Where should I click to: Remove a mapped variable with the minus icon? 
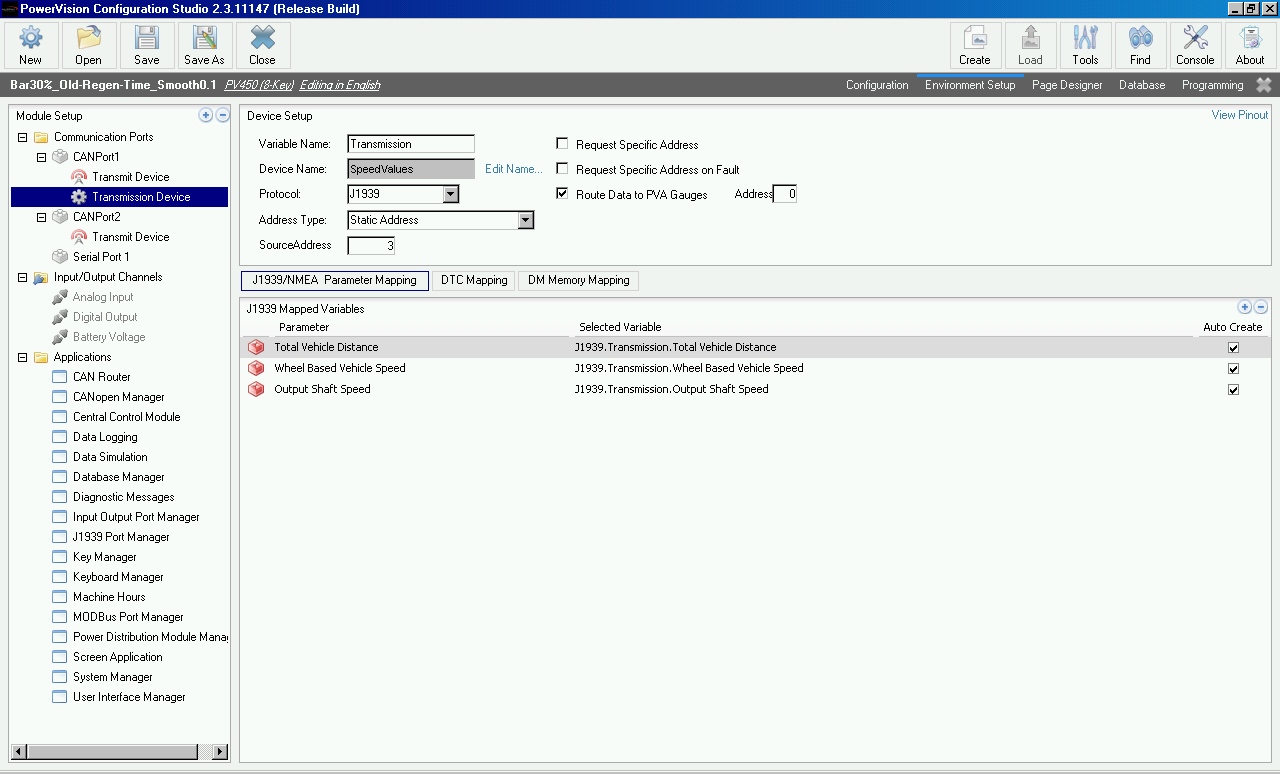tap(1260, 307)
